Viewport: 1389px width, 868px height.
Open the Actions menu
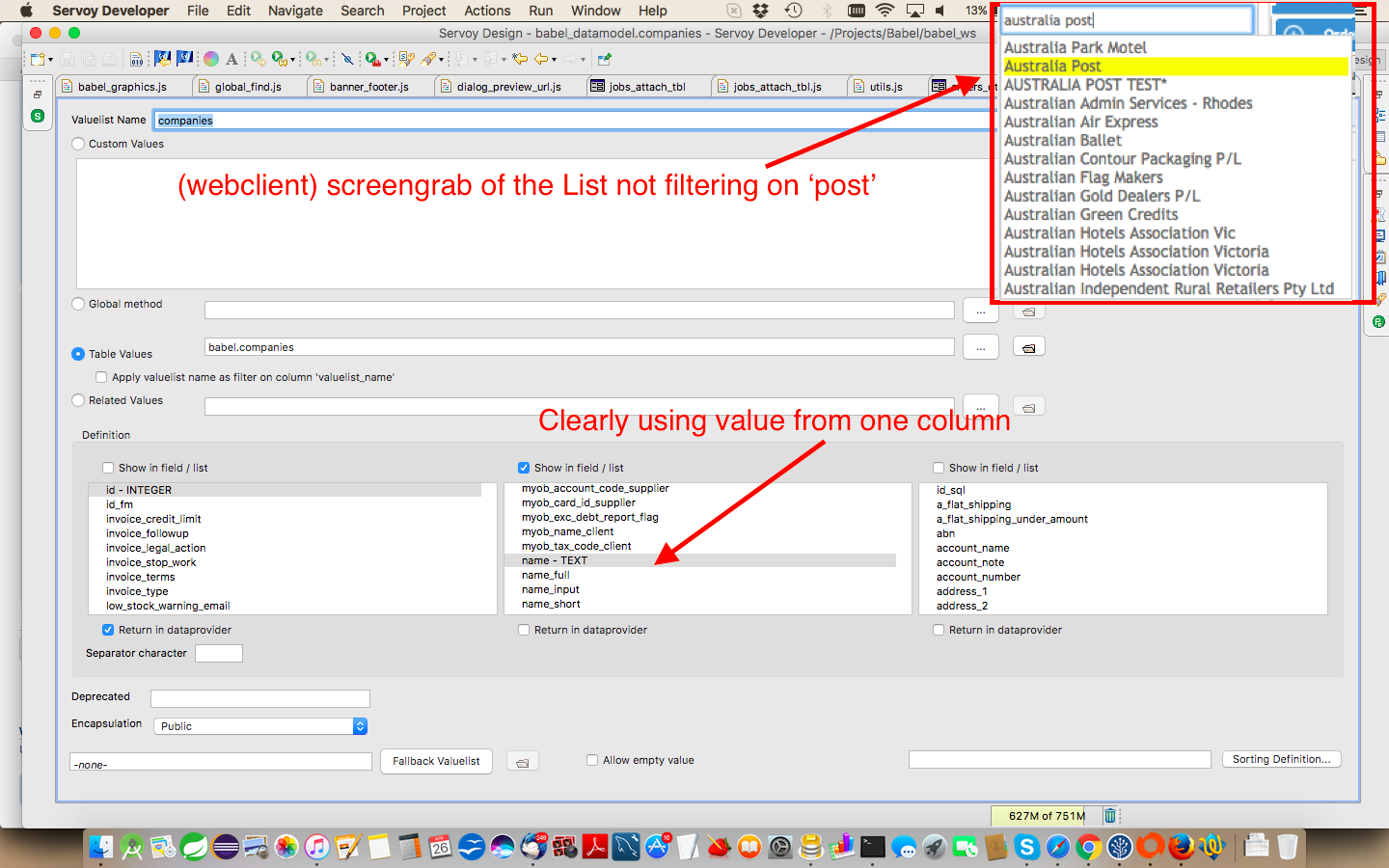(487, 11)
